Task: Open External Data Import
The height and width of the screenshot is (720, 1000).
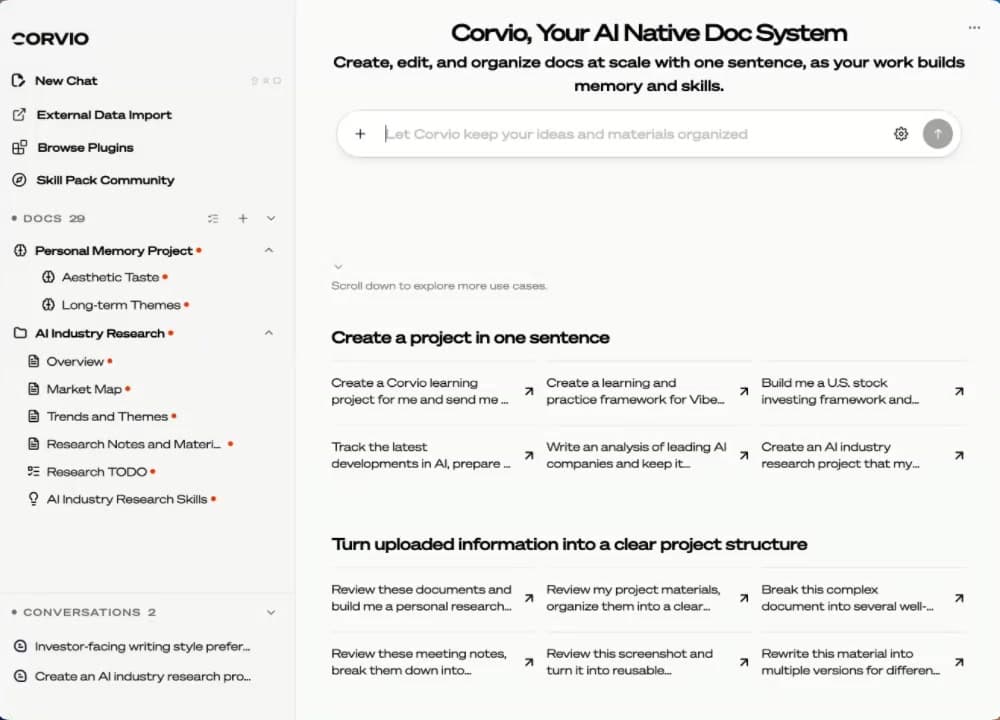Action: coord(103,115)
